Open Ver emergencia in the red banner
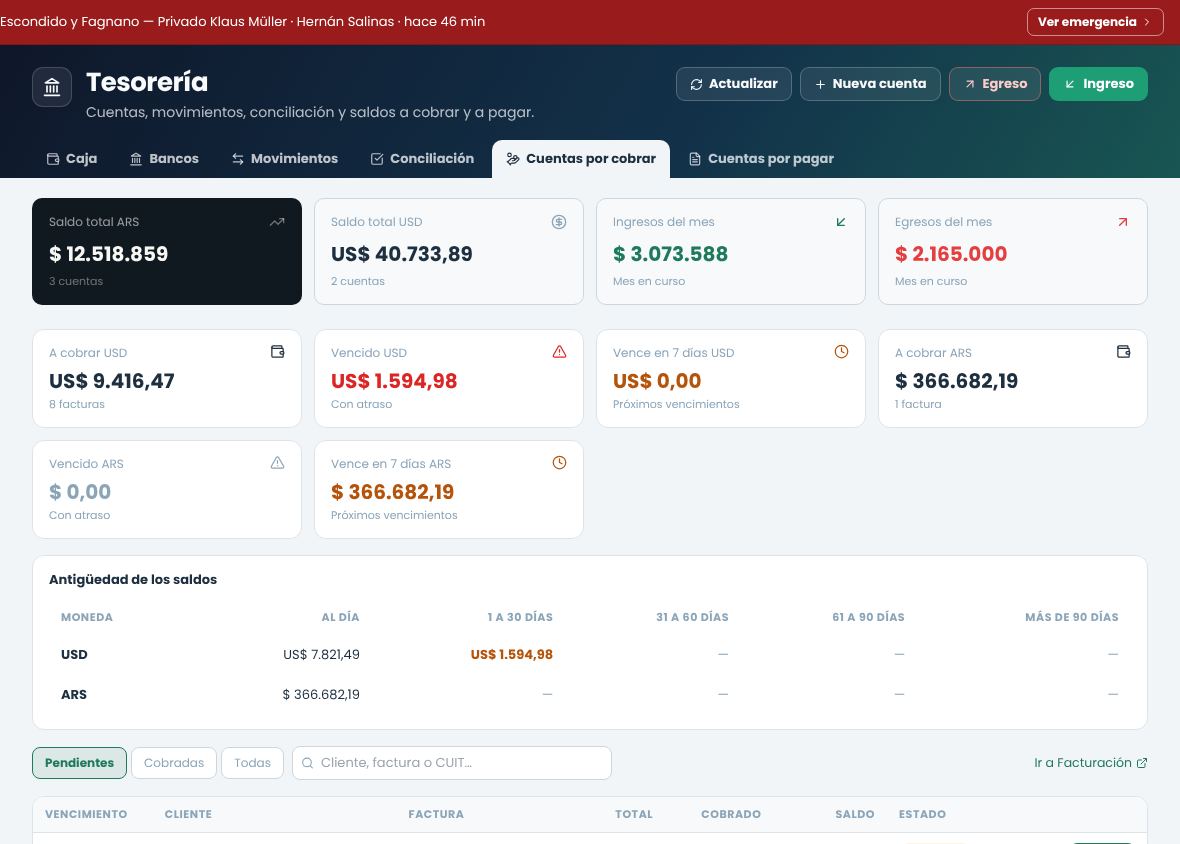Image resolution: width=1180 pixels, height=844 pixels. (1095, 22)
